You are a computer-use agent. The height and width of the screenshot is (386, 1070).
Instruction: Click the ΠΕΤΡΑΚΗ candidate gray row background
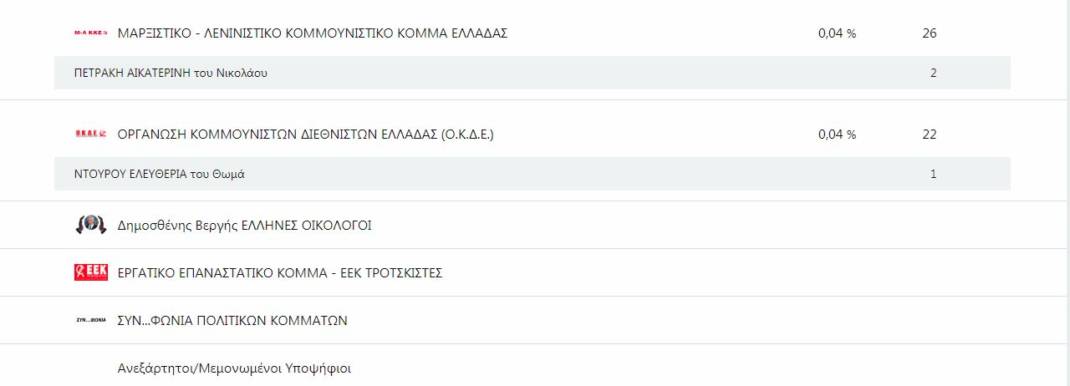532,73
